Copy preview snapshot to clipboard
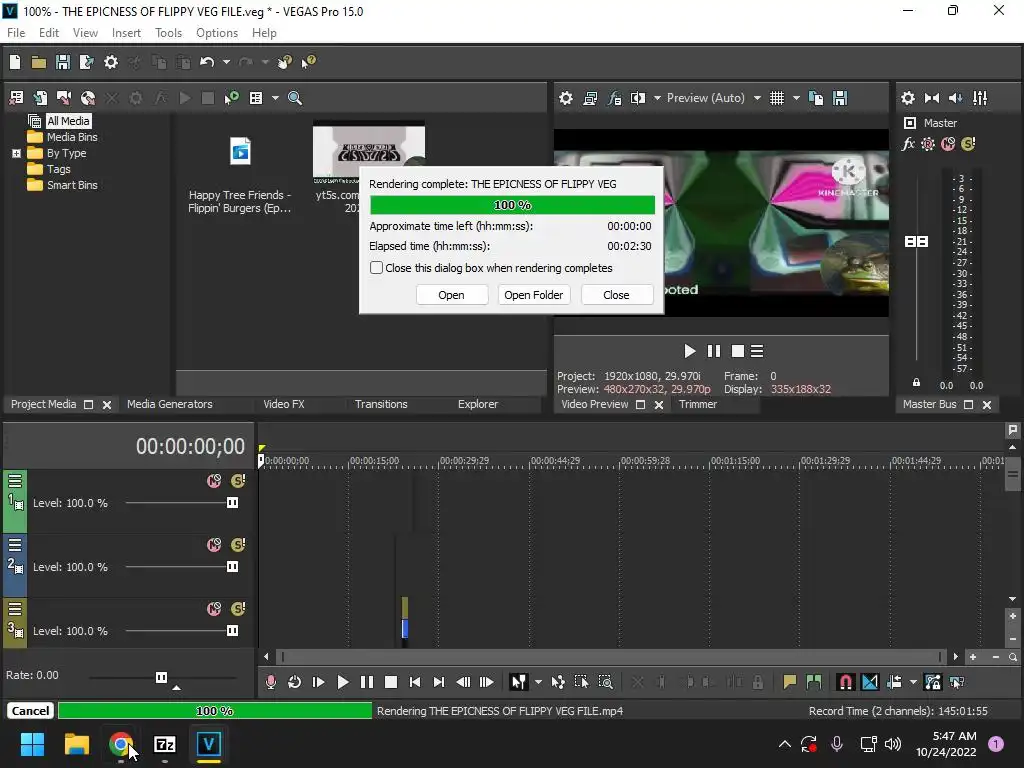The width and height of the screenshot is (1024, 768). [816, 98]
